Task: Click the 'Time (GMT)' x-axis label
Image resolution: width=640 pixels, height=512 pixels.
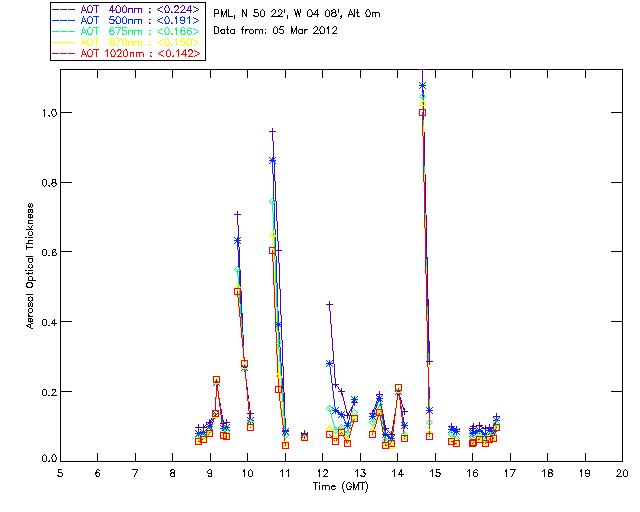Action: pos(341,486)
